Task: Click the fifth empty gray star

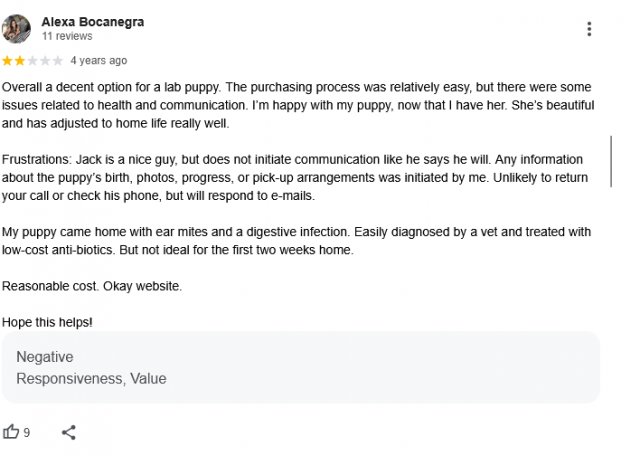Action: [x=58, y=61]
